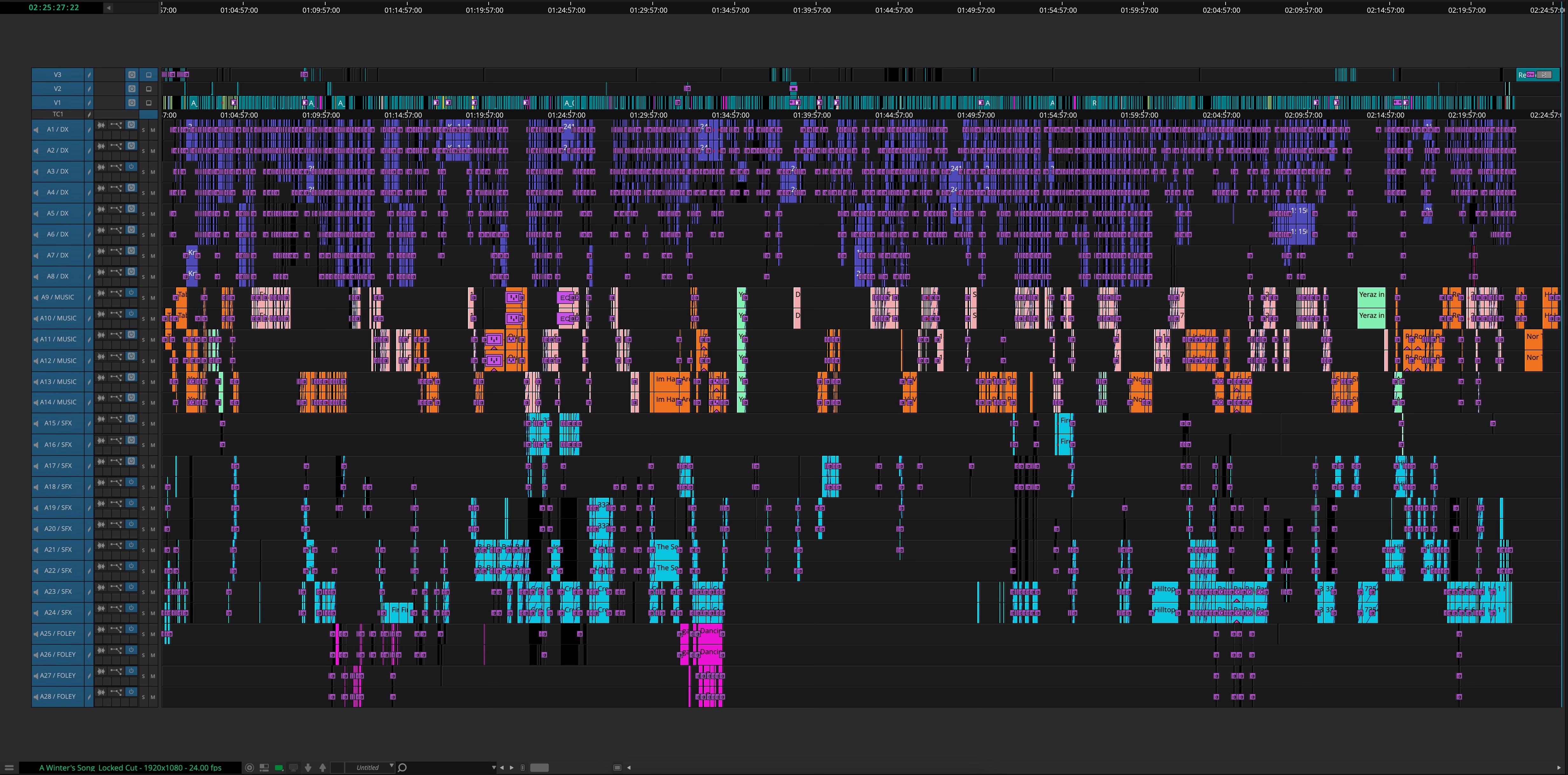Click the Step In down-arrow icon
The image size is (1568, 775).
tap(308, 768)
